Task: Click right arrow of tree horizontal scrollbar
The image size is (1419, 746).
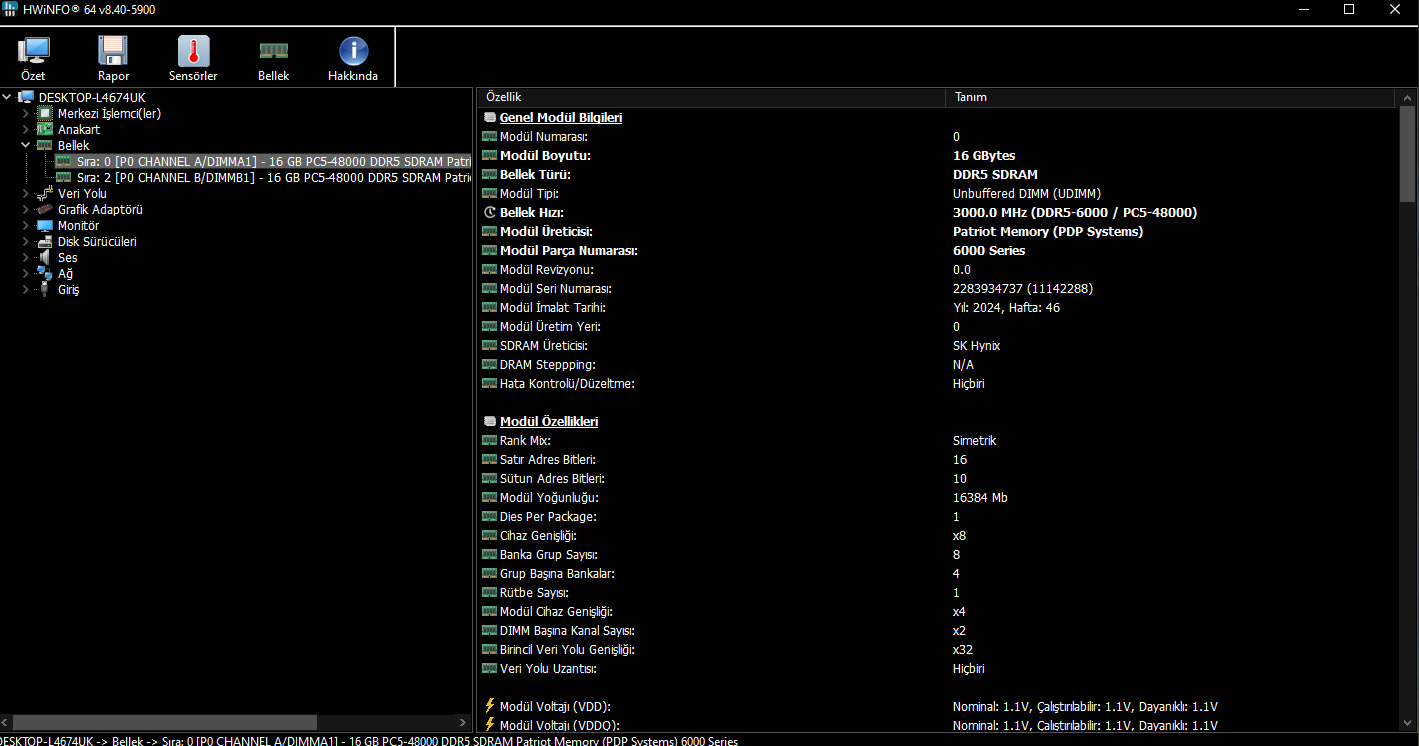Action: coord(462,722)
